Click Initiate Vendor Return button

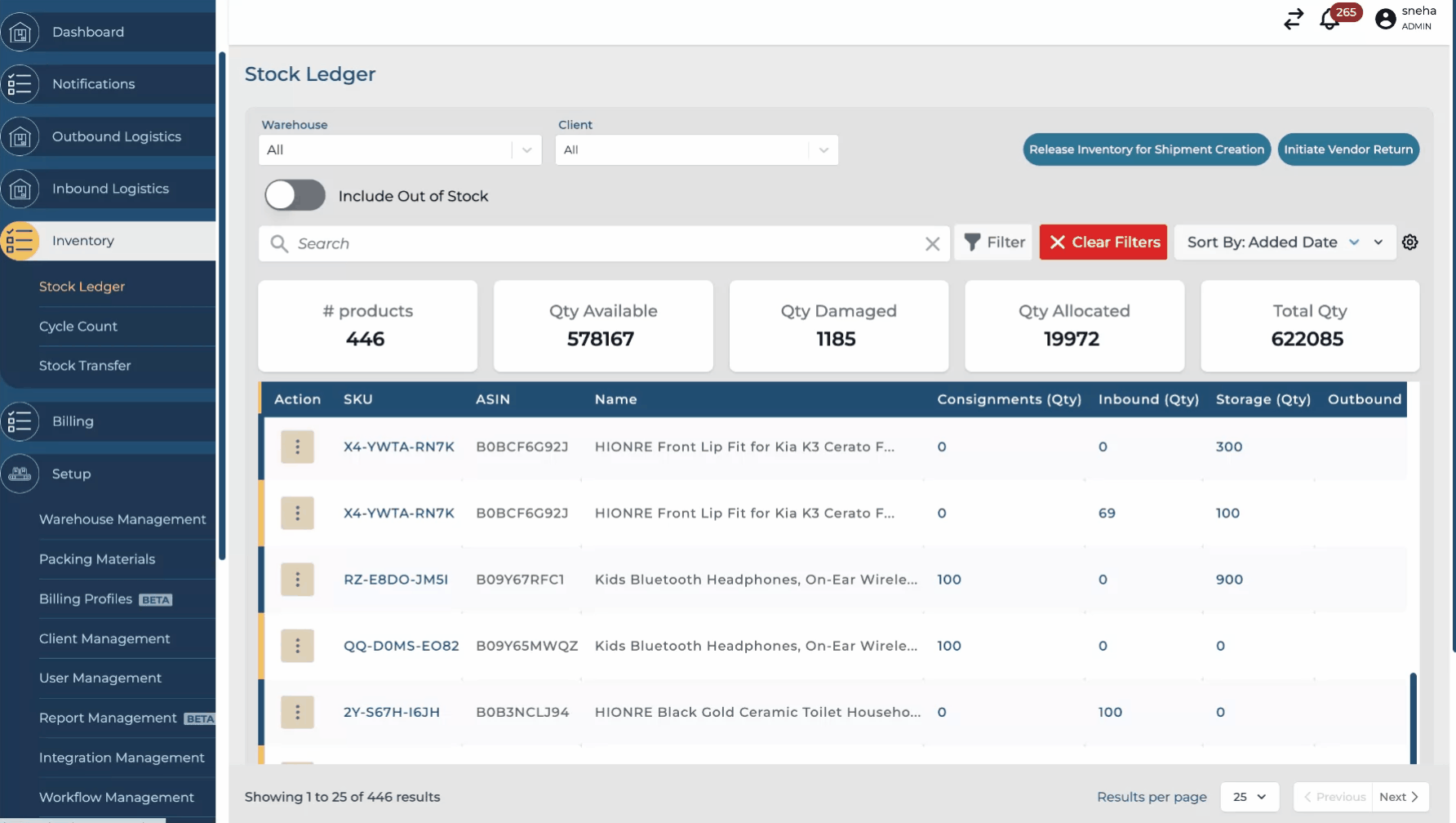(x=1347, y=149)
